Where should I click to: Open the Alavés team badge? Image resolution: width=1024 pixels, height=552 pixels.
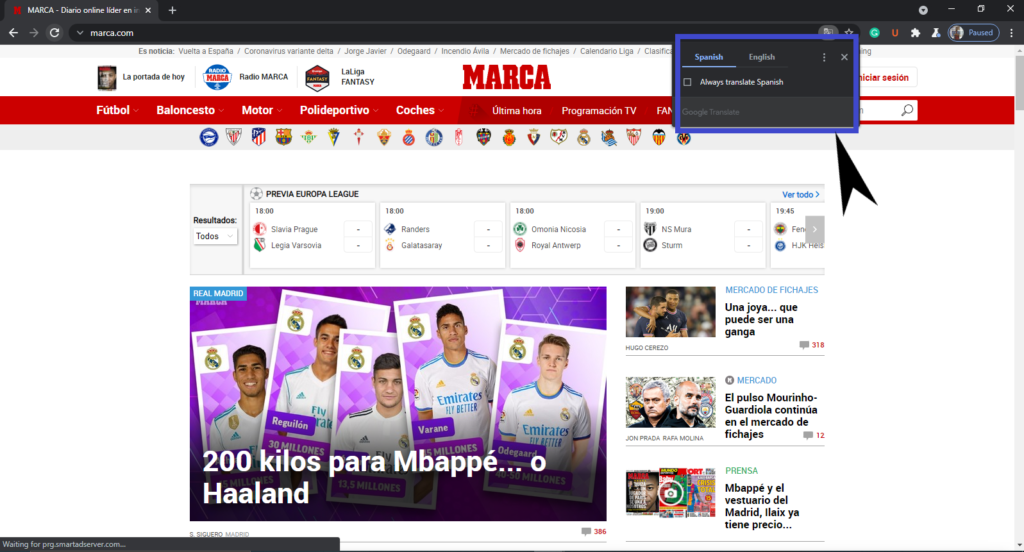(209, 137)
